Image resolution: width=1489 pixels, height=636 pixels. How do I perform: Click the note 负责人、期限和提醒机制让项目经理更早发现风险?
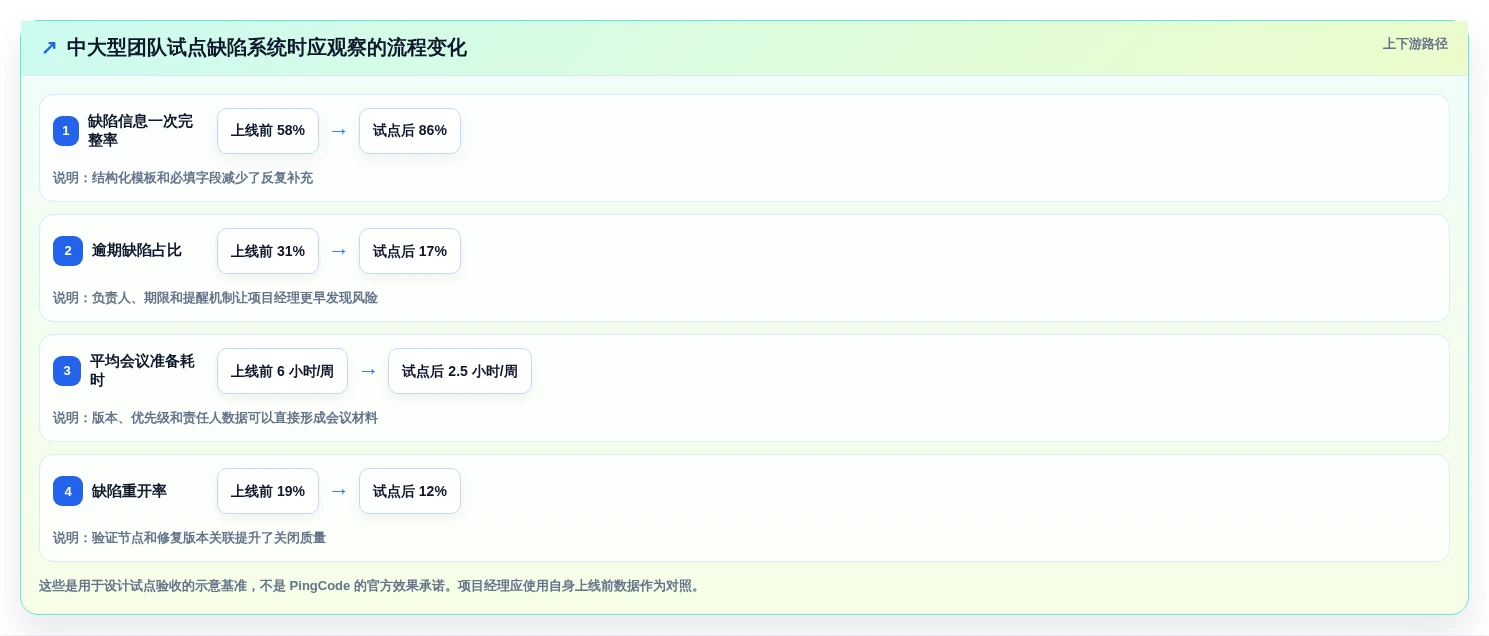coord(215,298)
